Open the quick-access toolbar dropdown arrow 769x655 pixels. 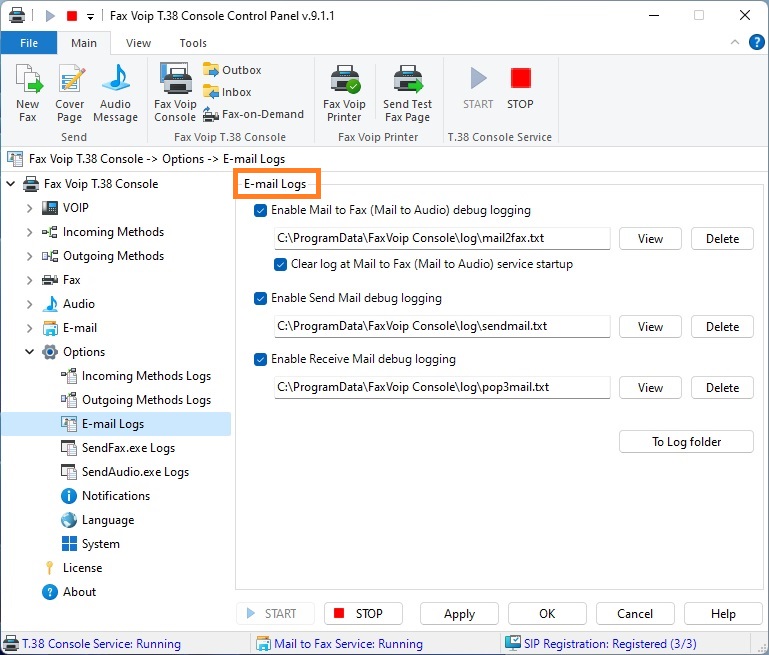pyautogui.click(x=90, y=17)
